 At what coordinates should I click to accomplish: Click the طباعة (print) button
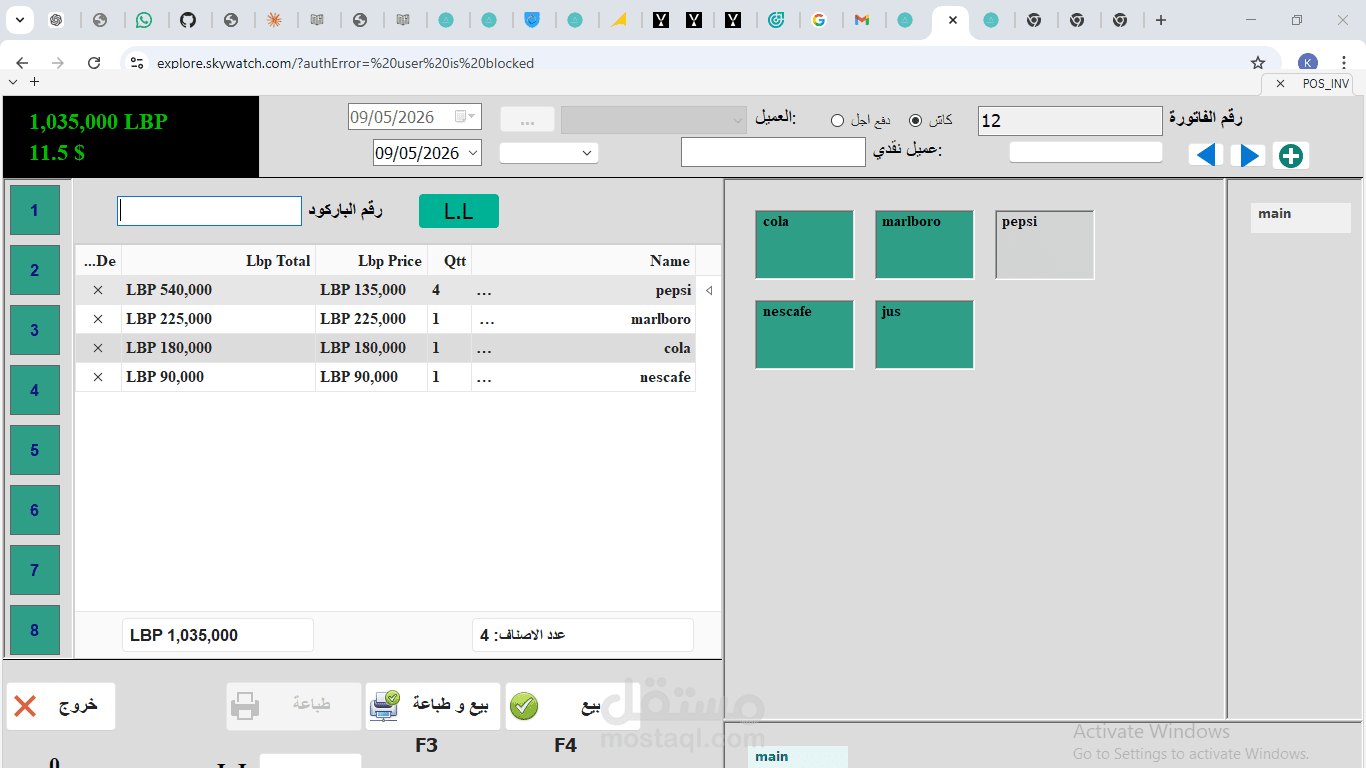pos(293,706)
